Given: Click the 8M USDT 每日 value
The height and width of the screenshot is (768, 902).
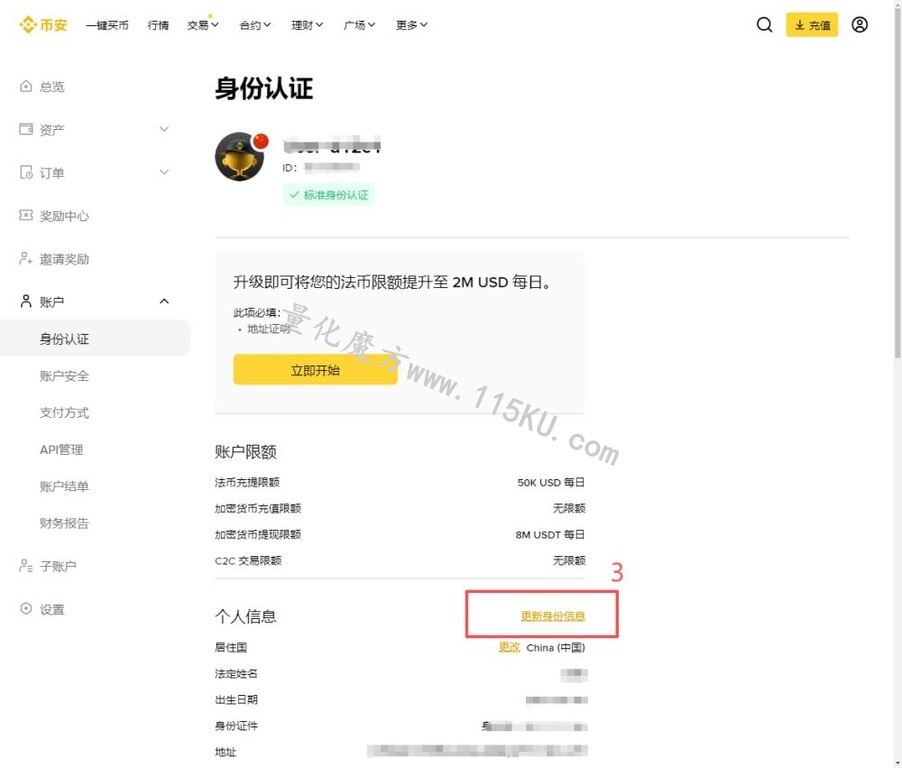Looking at the screenshot, I should coord(550,534).
